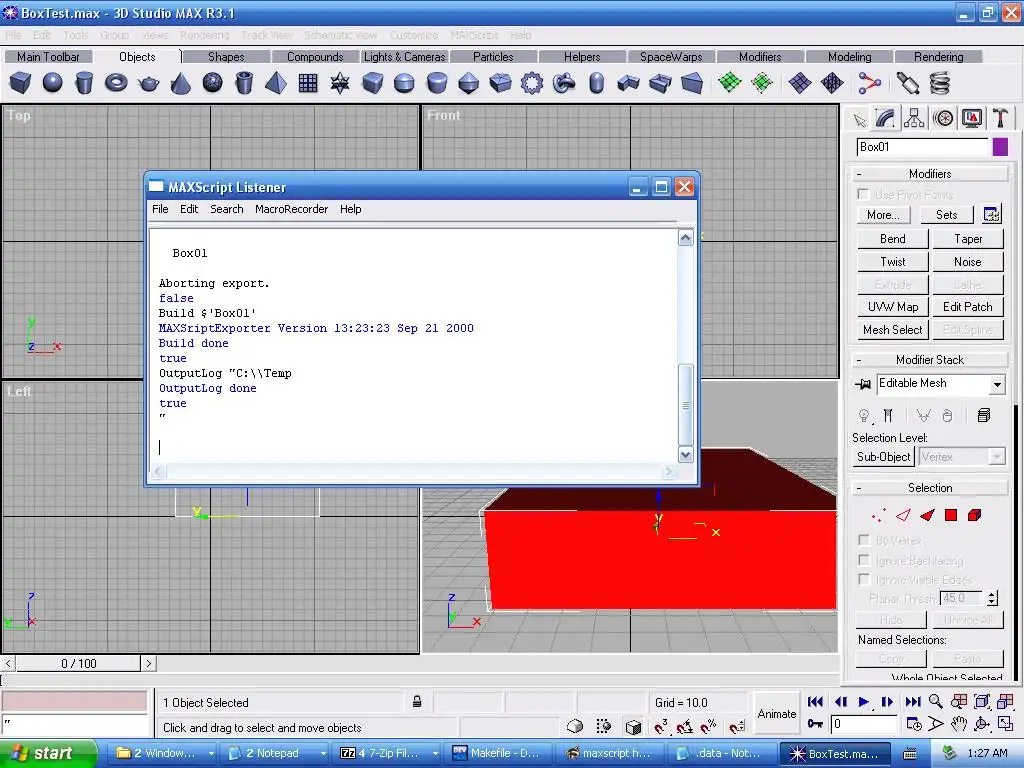Screen dimensions: 1024x768
Task: Activate the Pan hand viewport tool
Action: (x=959, y=724)
